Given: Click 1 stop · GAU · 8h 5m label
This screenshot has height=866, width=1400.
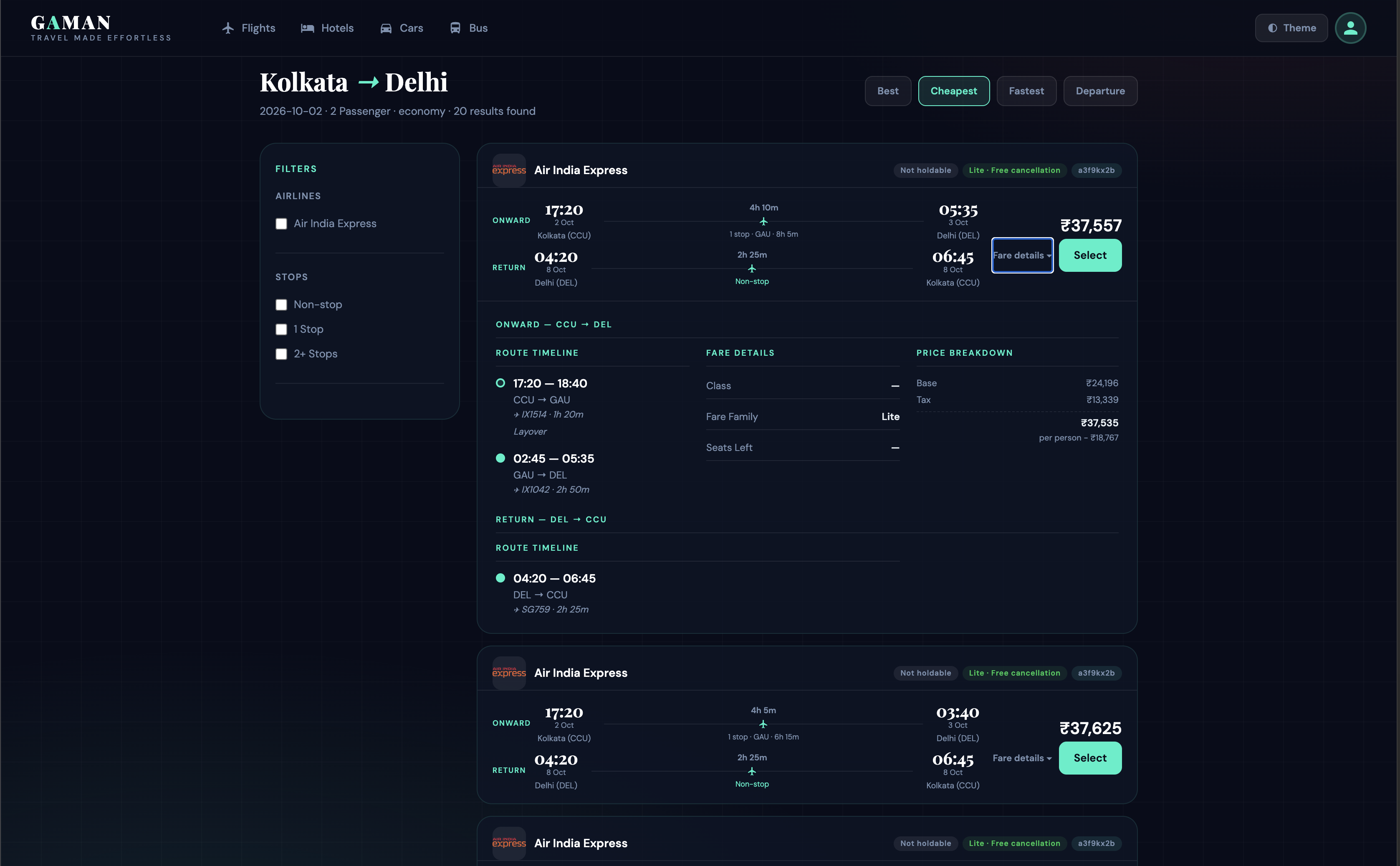Looking at the screenshot, I should point(763,234).
